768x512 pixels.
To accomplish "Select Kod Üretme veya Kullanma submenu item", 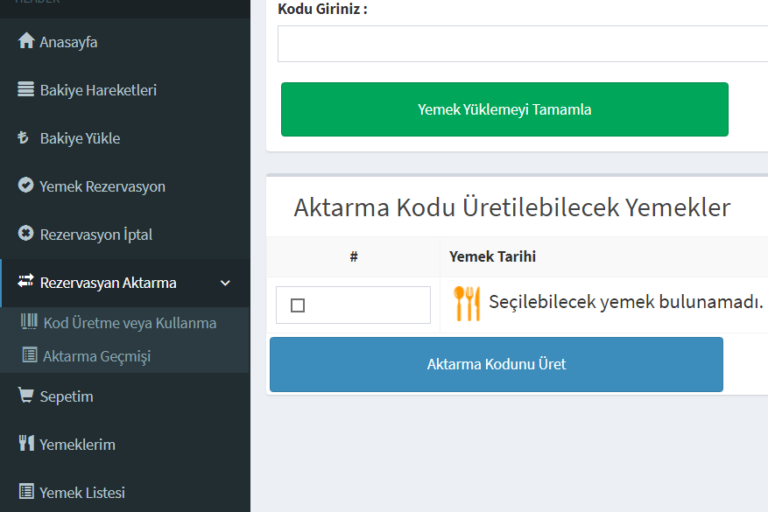I will point(129,323).
